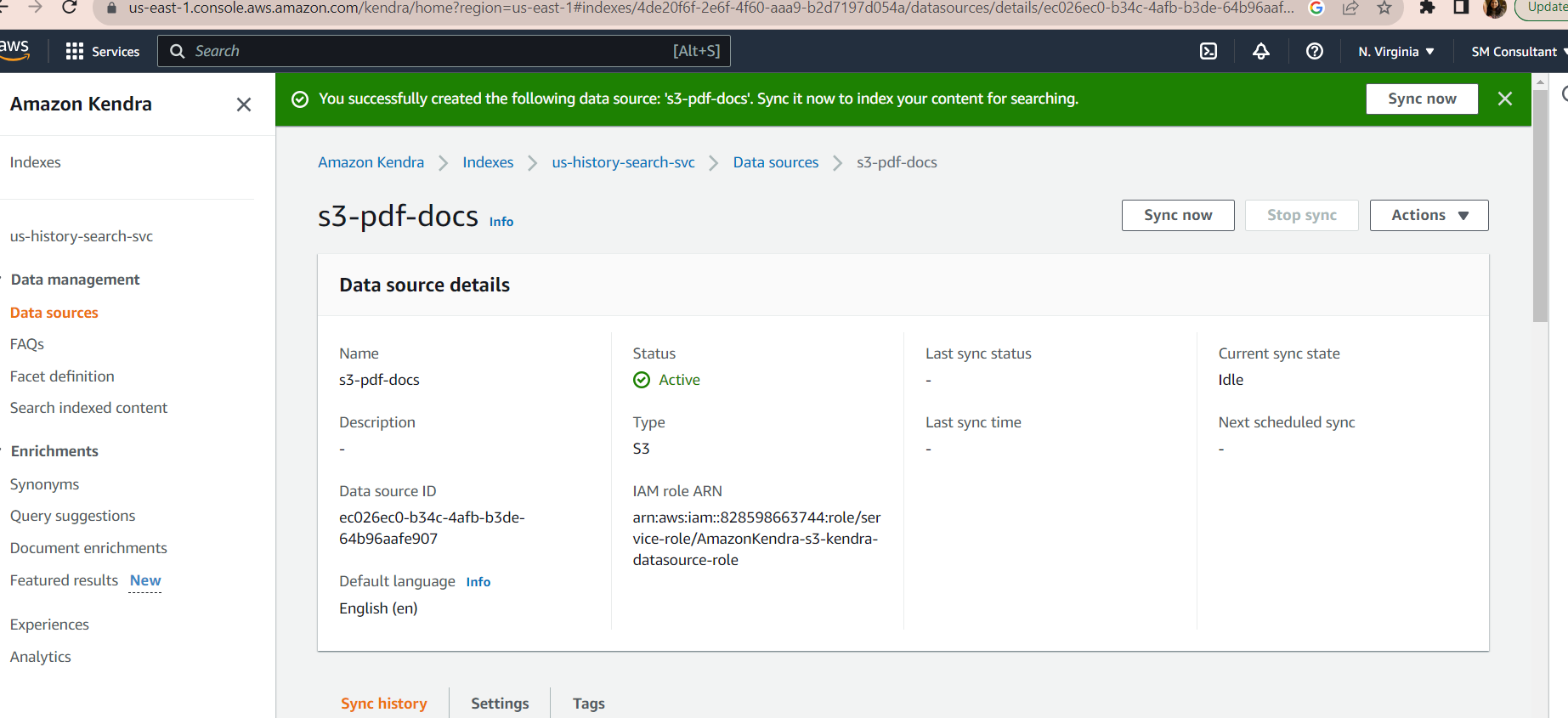This screenshot has width=1568, height=718.
Task: Bookmark this page with the star icon
Action: click(x=1384, y=8)
